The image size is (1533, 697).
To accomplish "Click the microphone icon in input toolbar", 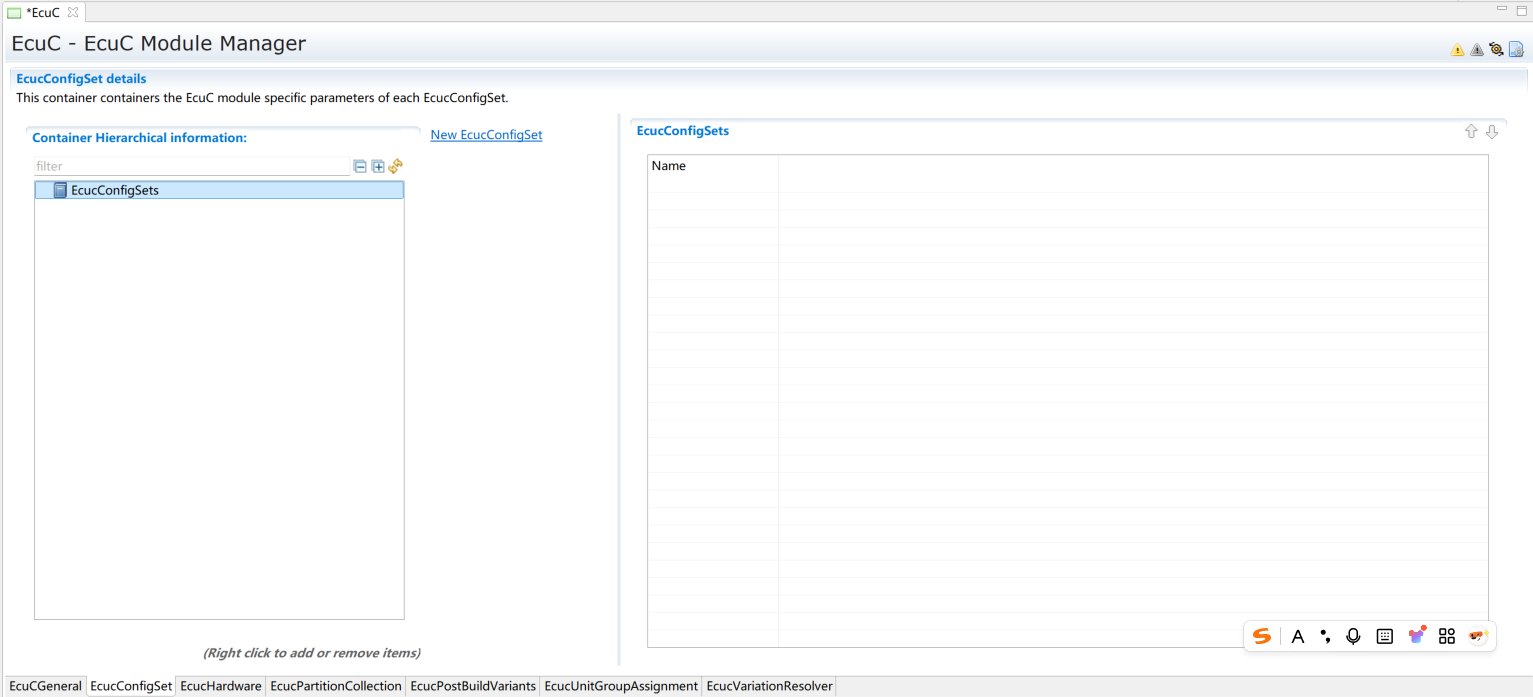I will click(x=1353, y=636).
